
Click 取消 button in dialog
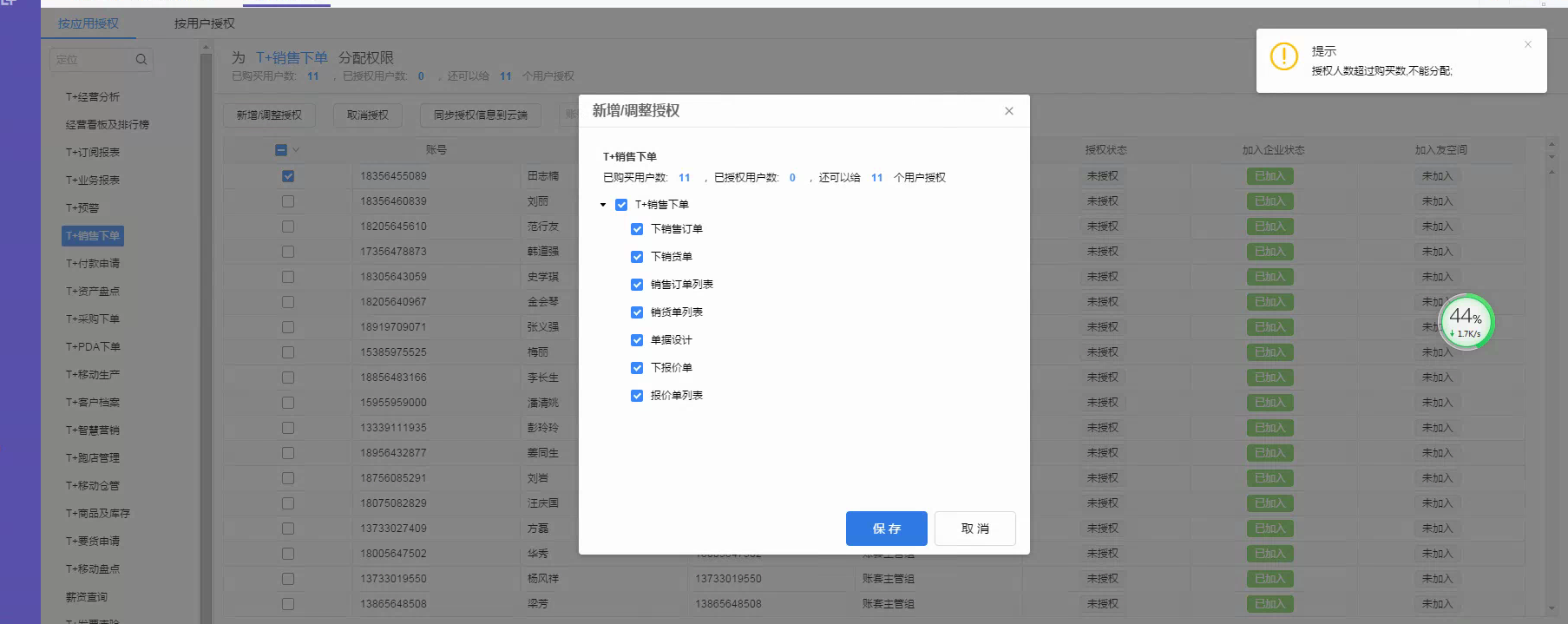(x=975, y=529)
